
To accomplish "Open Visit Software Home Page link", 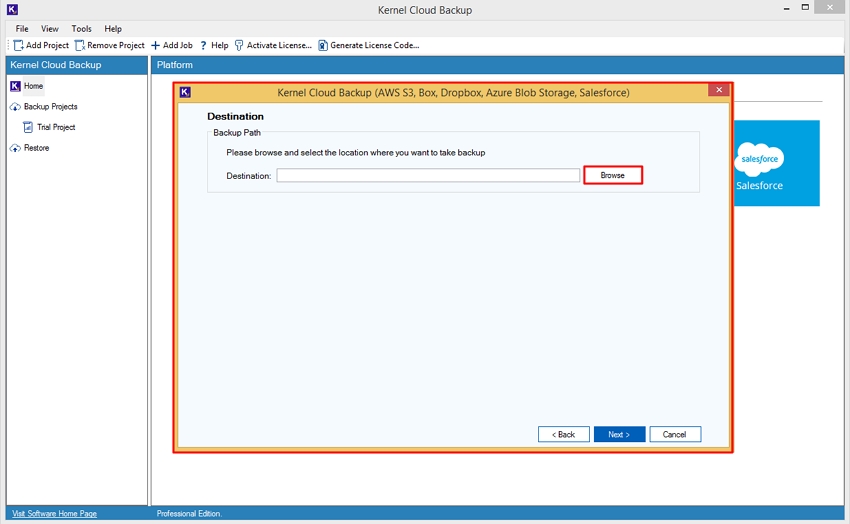I will coord(54,514).
